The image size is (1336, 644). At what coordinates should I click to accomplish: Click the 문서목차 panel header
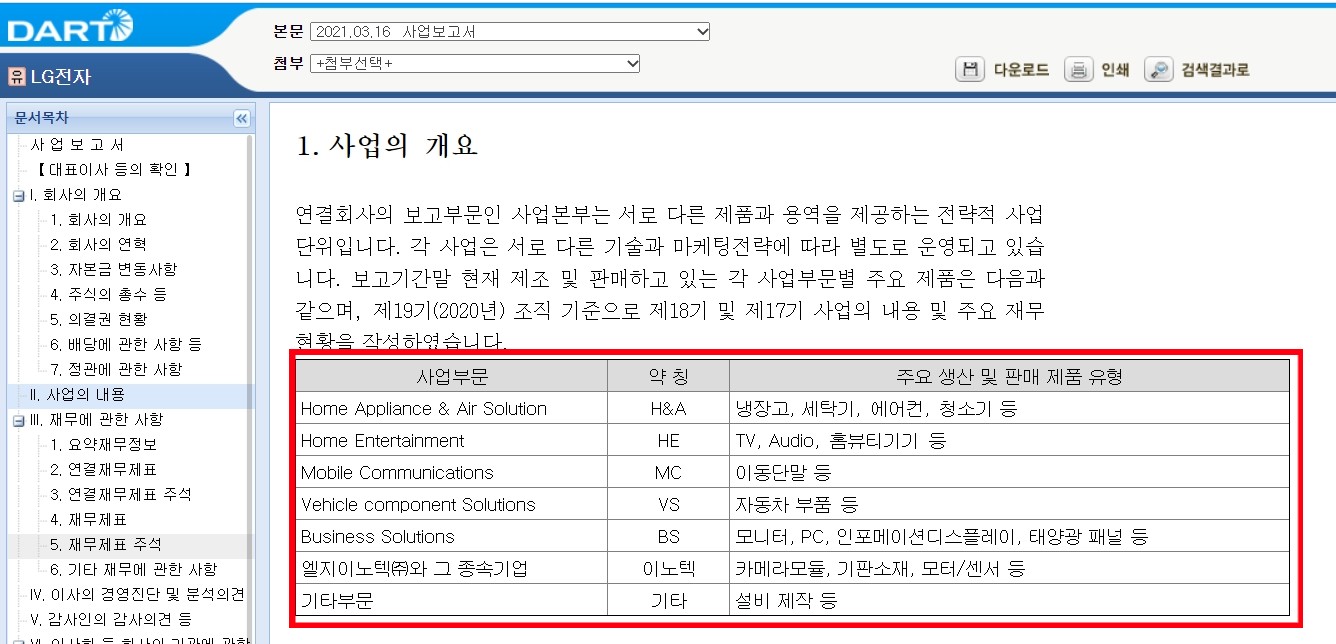coord(130,118)
